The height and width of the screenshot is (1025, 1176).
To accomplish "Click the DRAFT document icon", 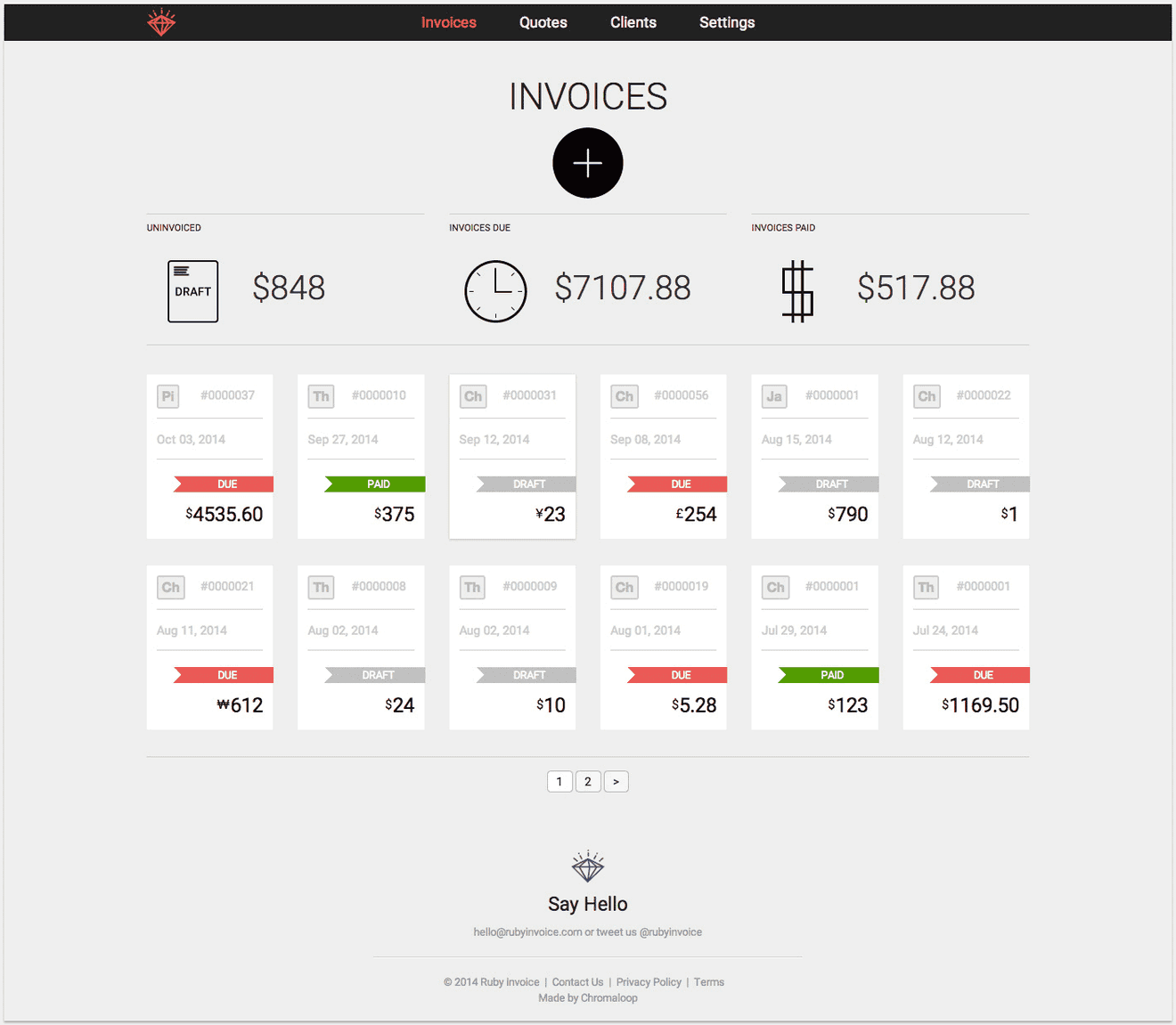I will coord(193,291).
